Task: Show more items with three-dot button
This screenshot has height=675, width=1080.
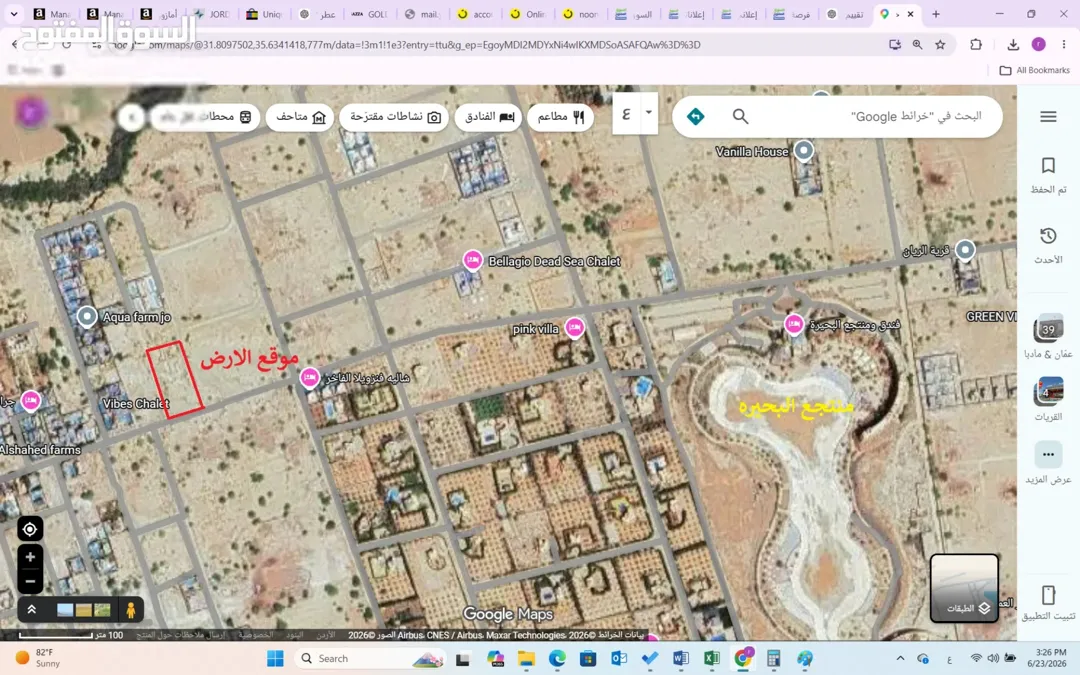Action: pos(1048,455)
